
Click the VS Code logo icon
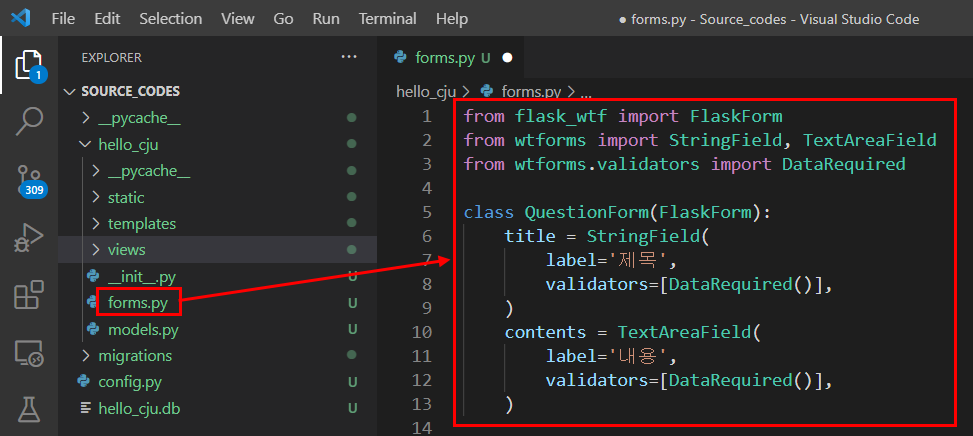click(20, 19)
